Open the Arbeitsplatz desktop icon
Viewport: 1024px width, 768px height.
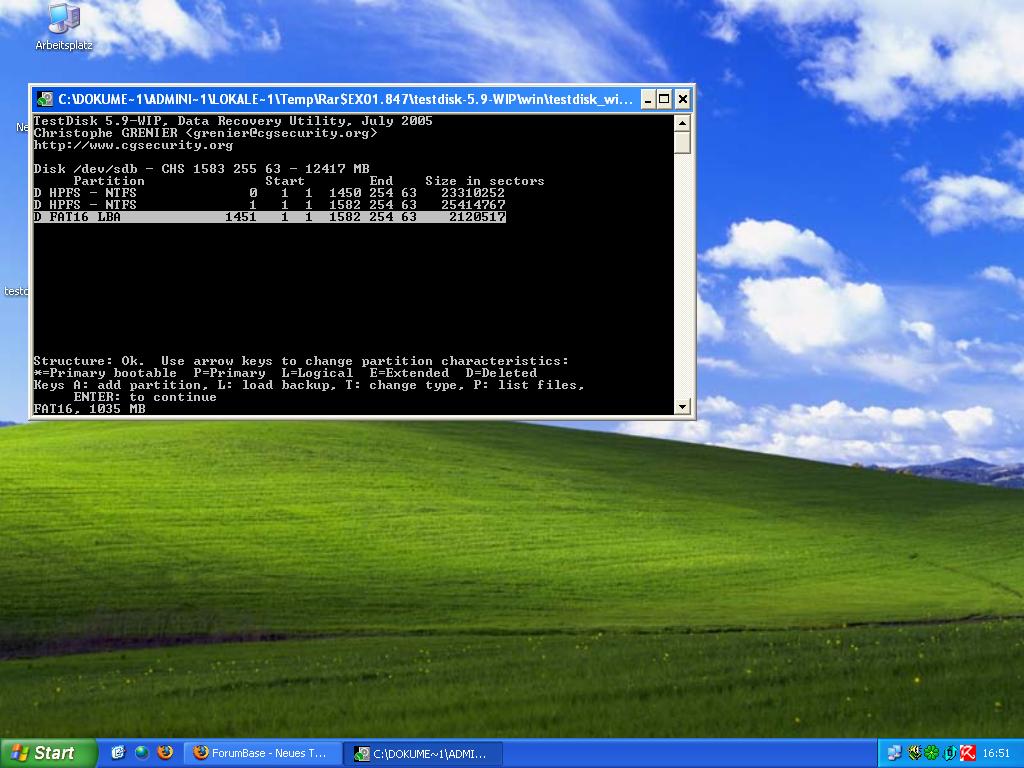[64, 26]
